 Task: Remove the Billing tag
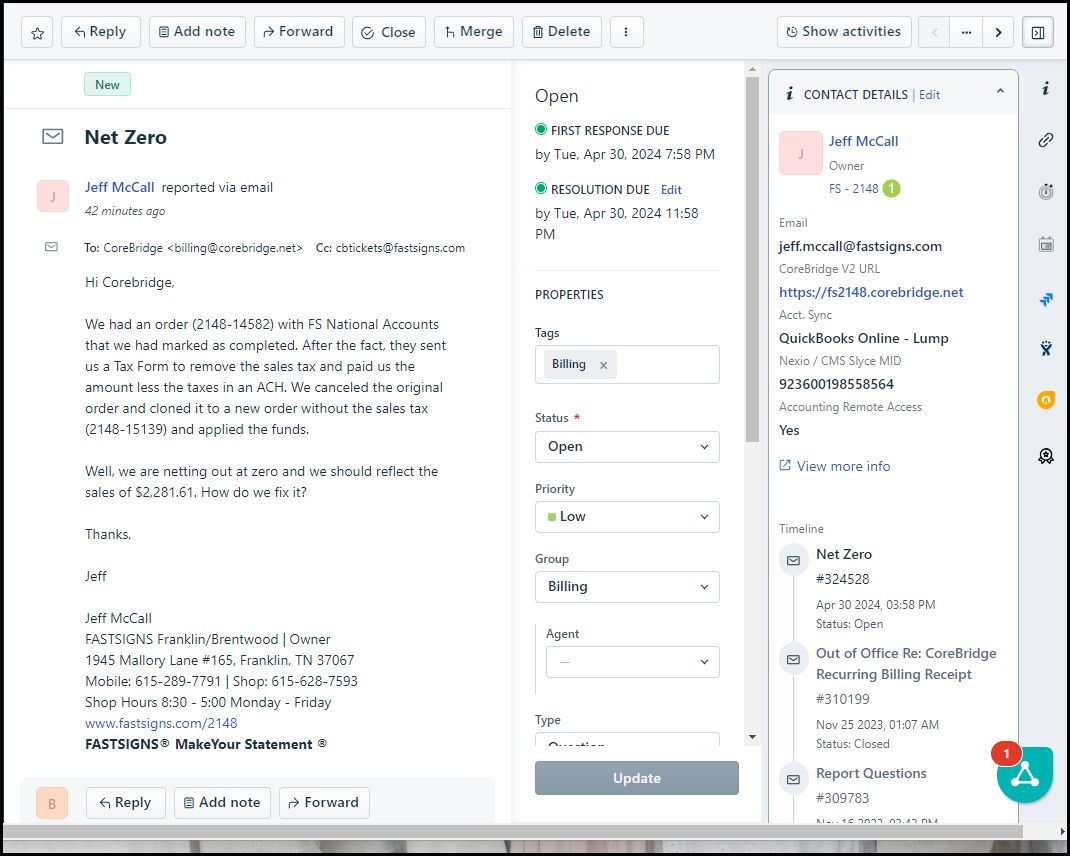[603, 365]
